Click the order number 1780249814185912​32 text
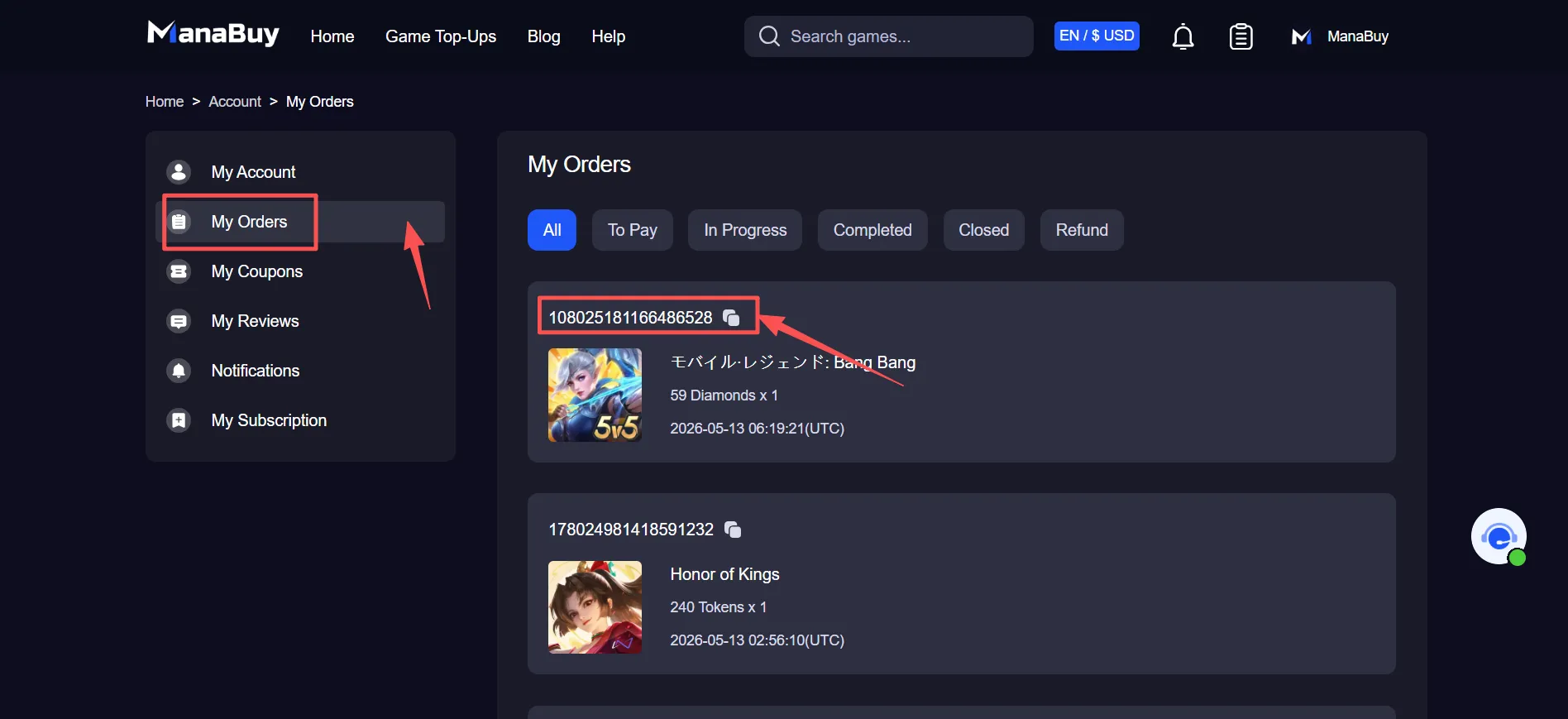 click(631, 530)
